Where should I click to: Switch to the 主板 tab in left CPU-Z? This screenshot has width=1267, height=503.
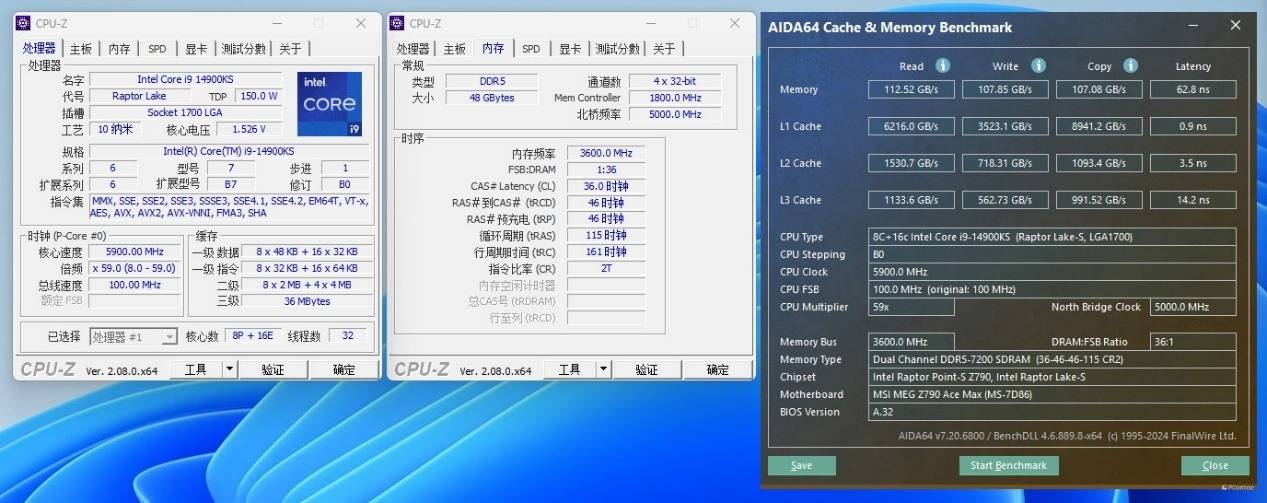(x=81, y=48)
